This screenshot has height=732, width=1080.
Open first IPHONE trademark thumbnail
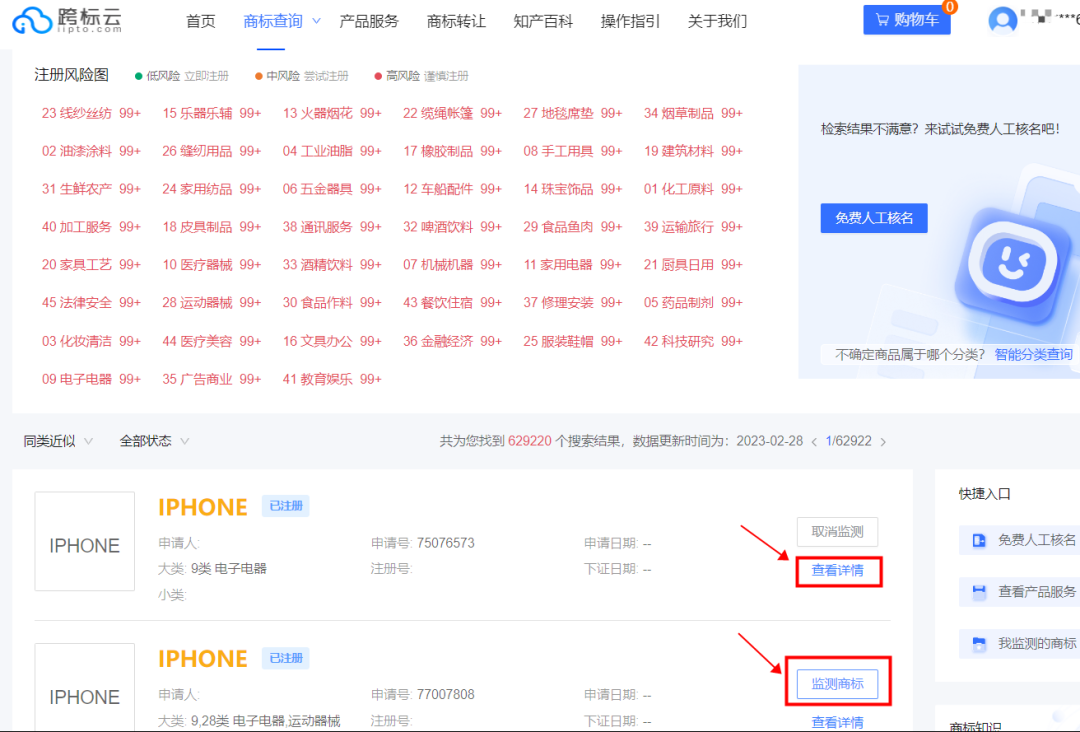click(x=85, y=541)
